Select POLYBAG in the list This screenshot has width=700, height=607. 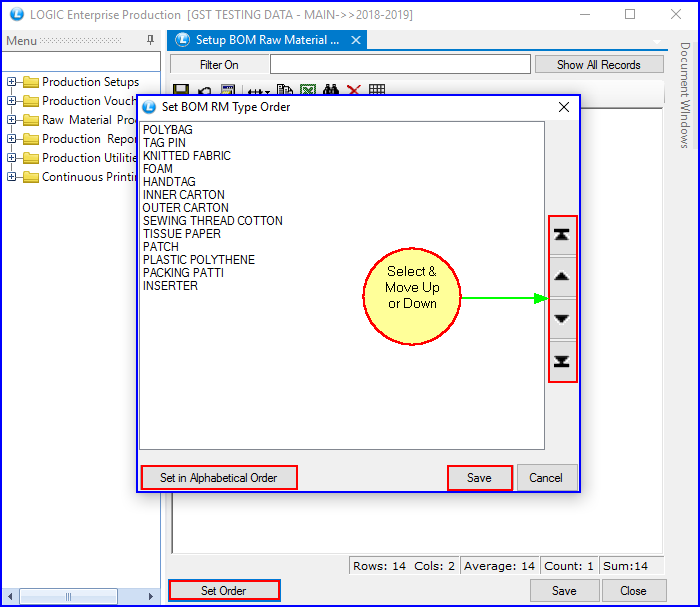pyautogui.click(x=168, y=130)
